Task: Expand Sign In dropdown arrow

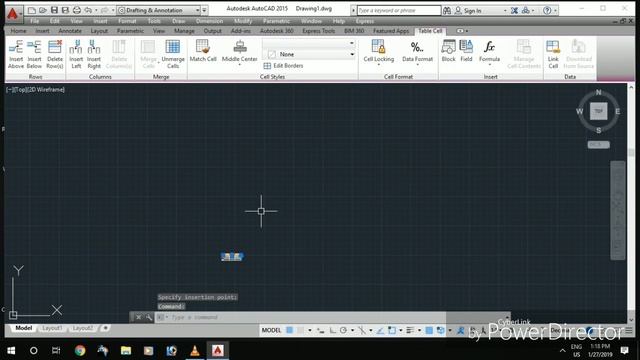Action: pyautogui.click(x=505, y=11)
